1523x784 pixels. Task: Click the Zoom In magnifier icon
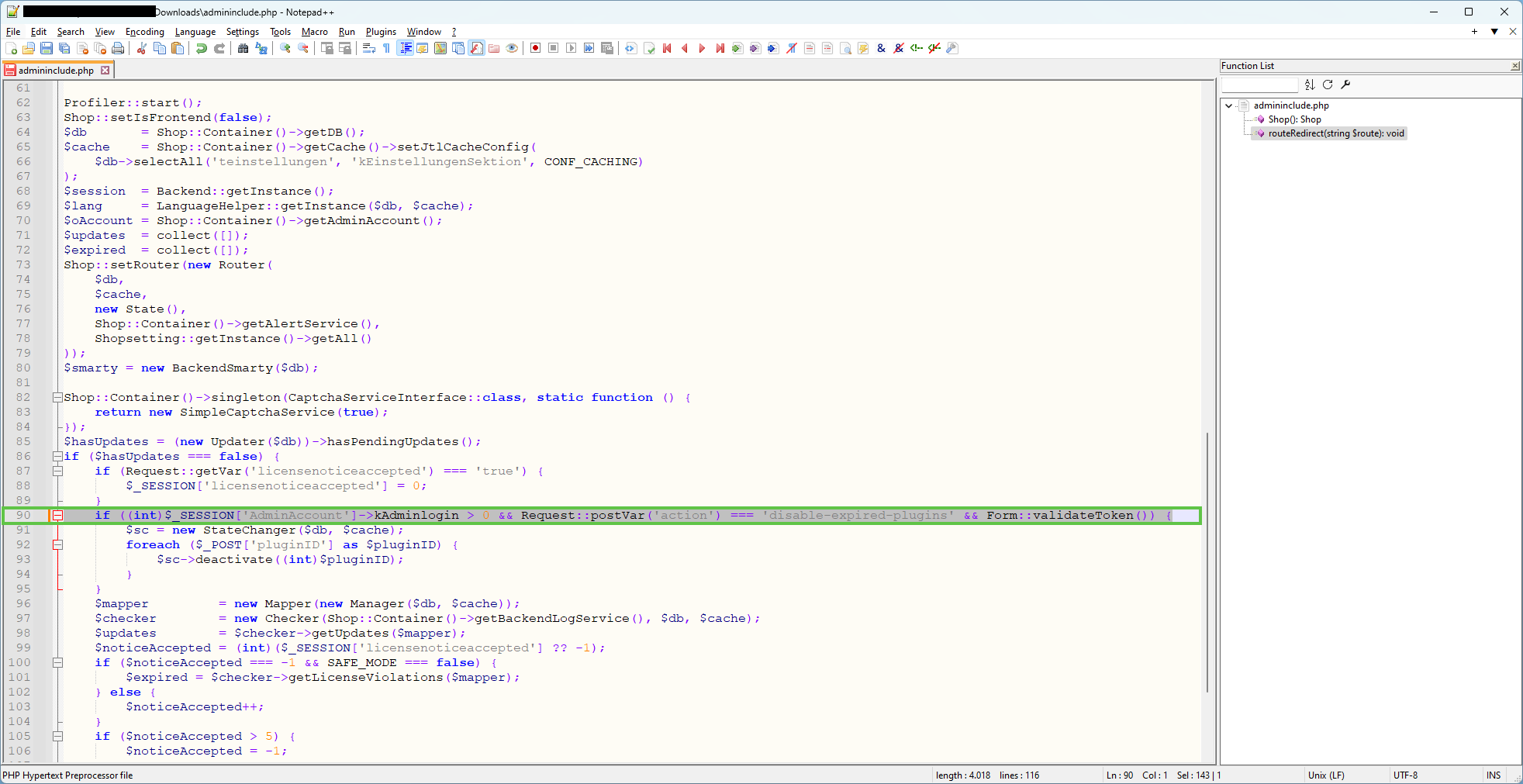point(285,48)
